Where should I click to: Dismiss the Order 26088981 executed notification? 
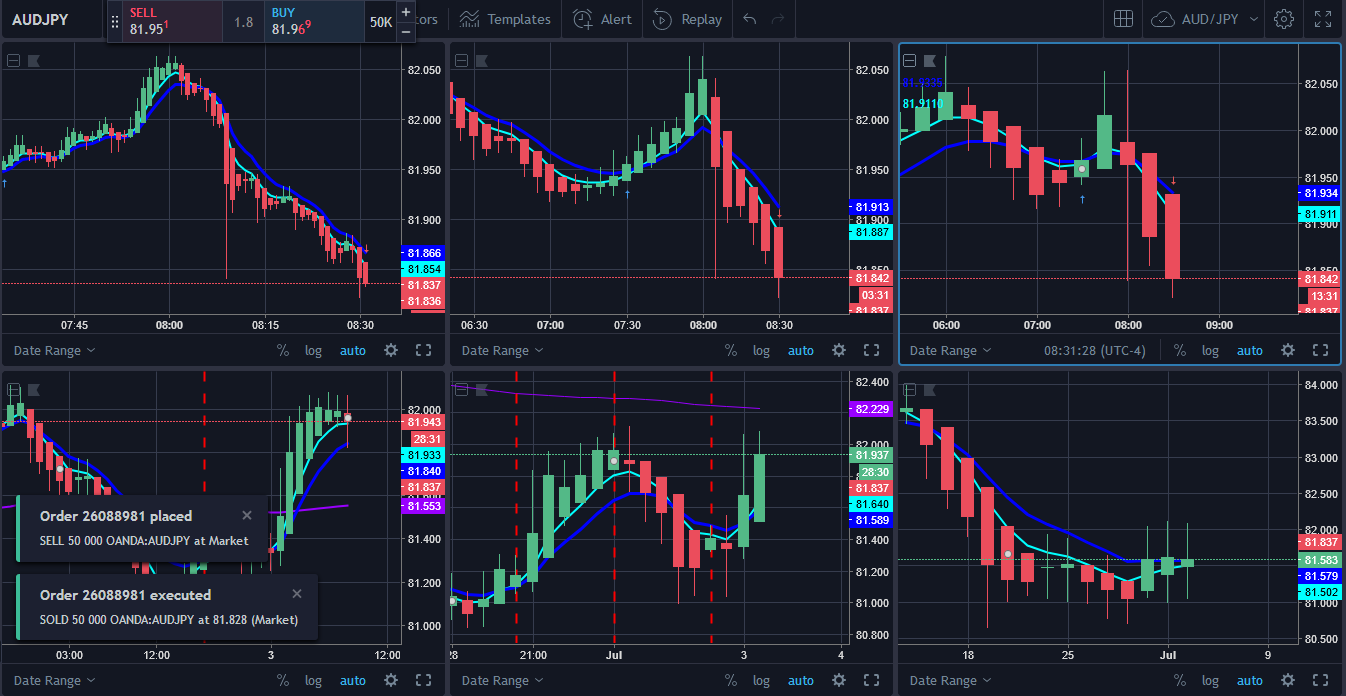296,594
